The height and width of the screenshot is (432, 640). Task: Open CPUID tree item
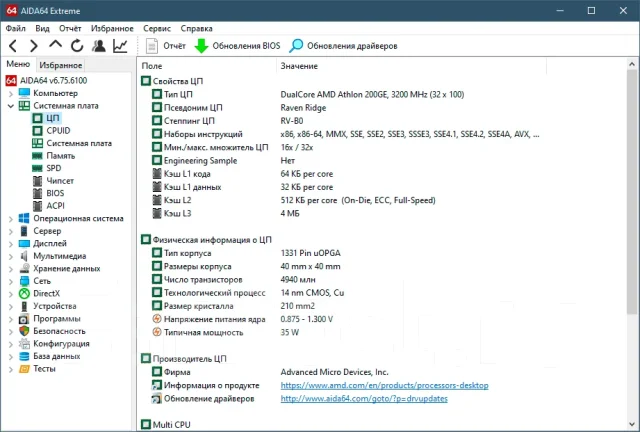(x=51, y=131)
